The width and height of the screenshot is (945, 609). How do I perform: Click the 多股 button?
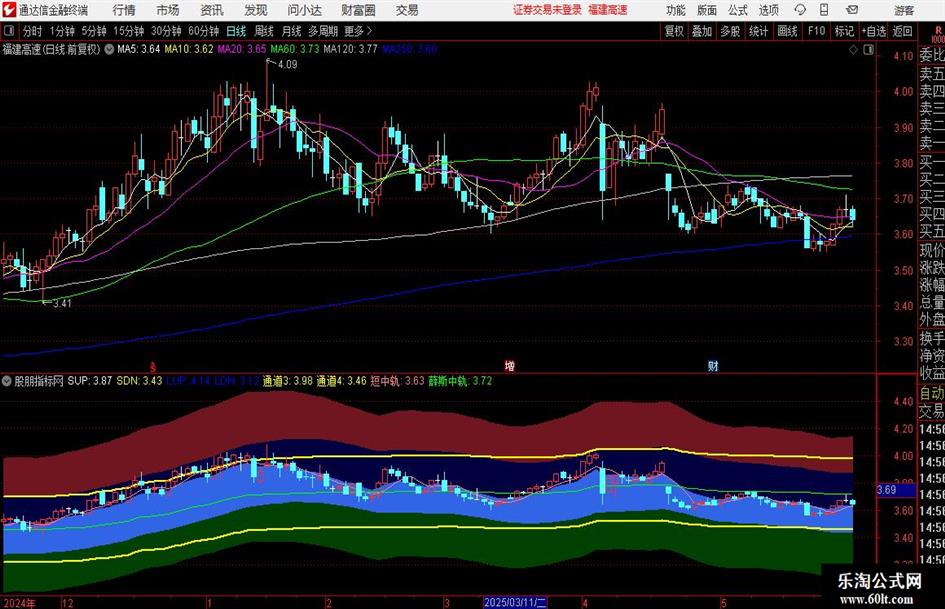(x=730, y=31)
